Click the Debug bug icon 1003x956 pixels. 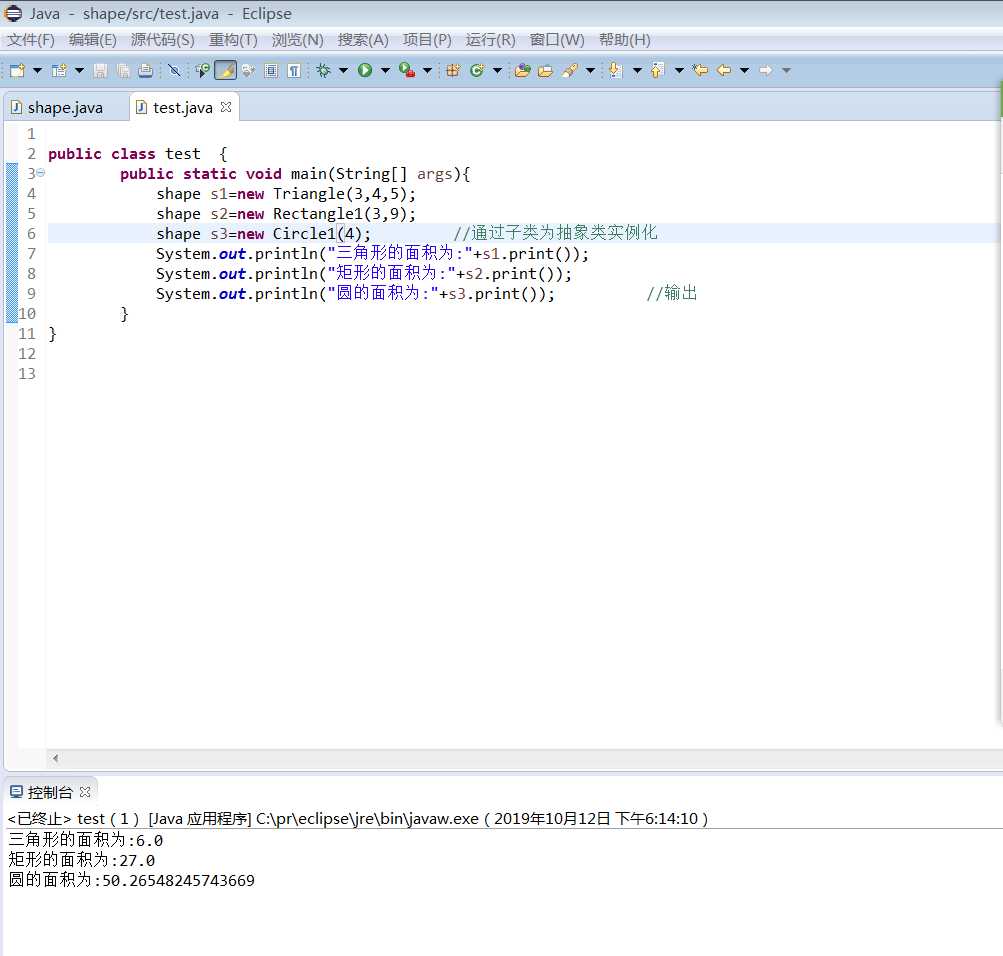pyautogui.click(x=324, y=70)
